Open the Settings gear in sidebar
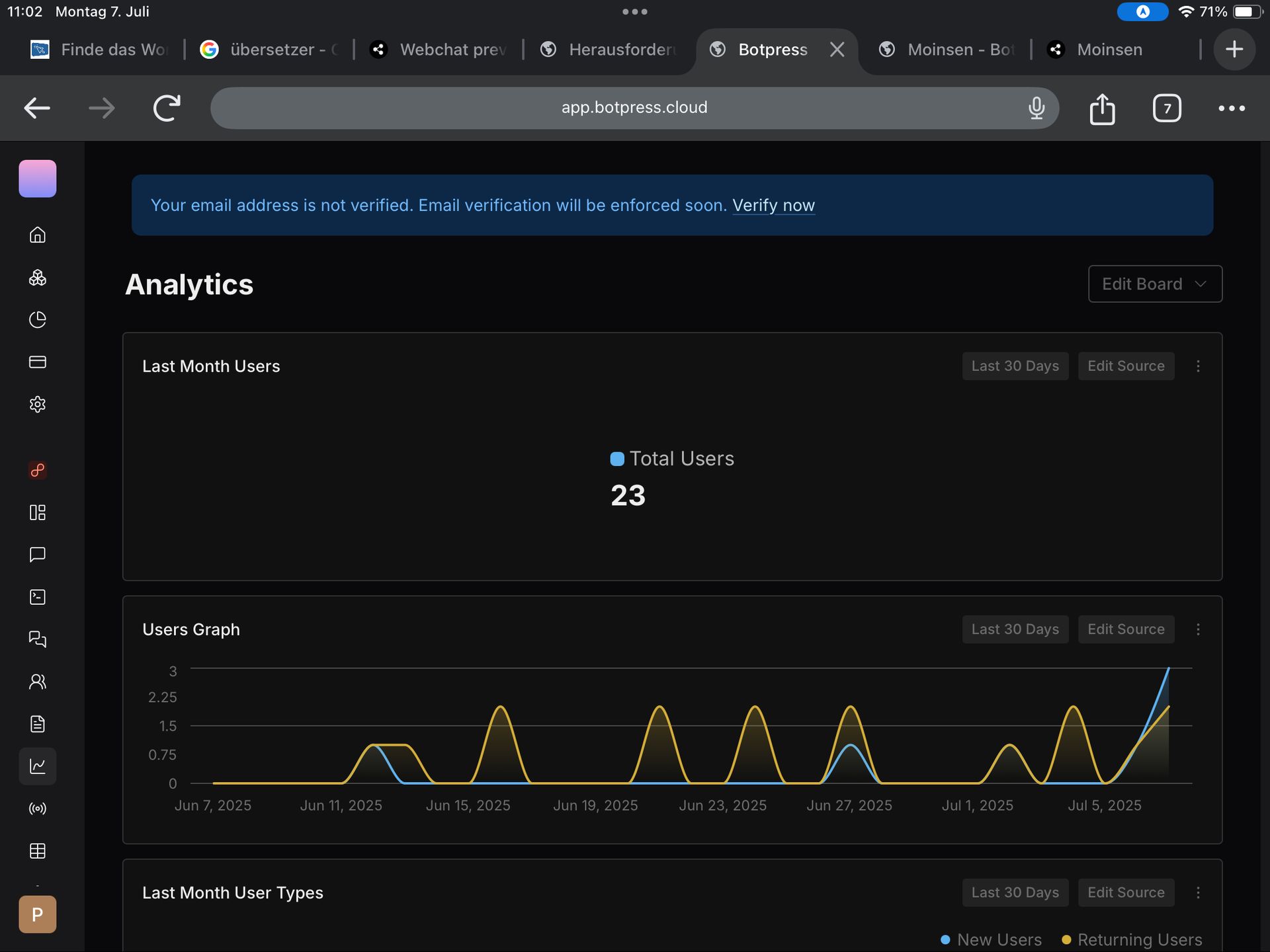 pos(38,404)
